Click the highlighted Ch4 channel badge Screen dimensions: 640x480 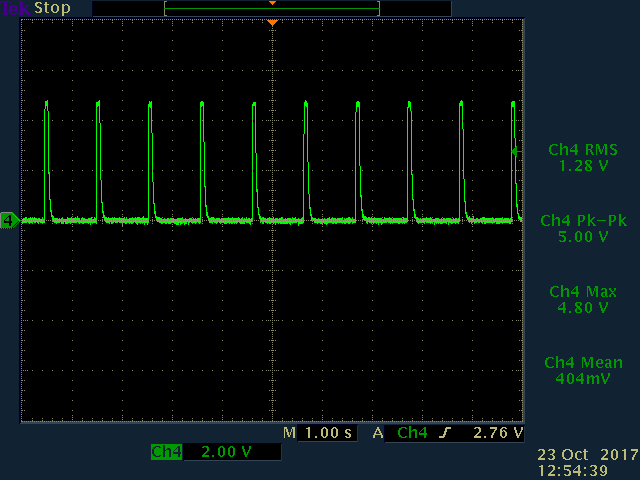pyautogui.click(x=167, y=452)
